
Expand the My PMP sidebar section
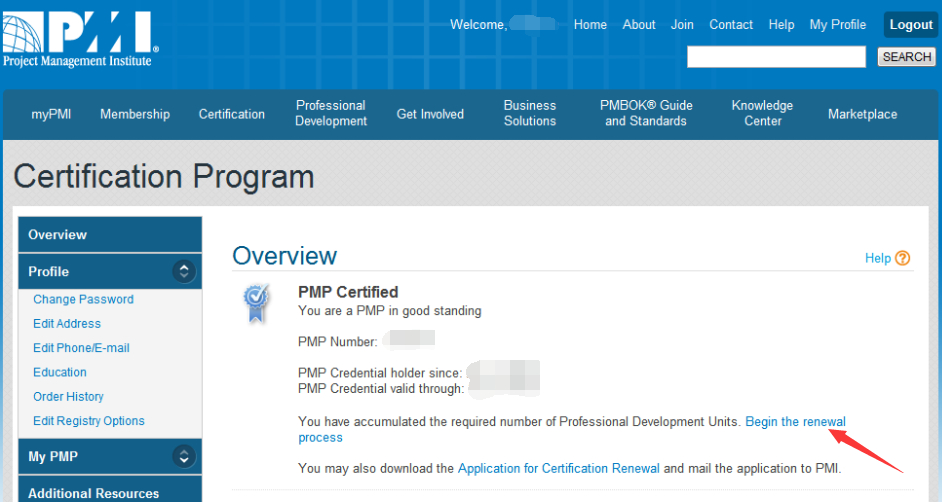coord(184,456)
